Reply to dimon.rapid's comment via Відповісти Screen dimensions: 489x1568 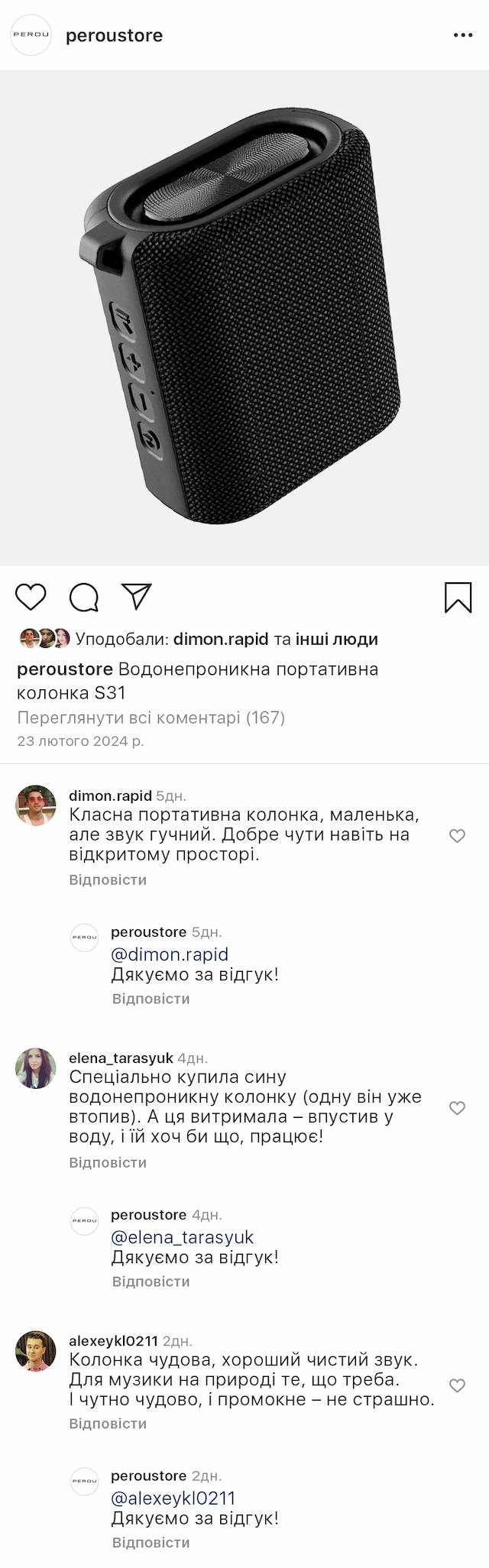pyautogui.click(x=108, y=880)
